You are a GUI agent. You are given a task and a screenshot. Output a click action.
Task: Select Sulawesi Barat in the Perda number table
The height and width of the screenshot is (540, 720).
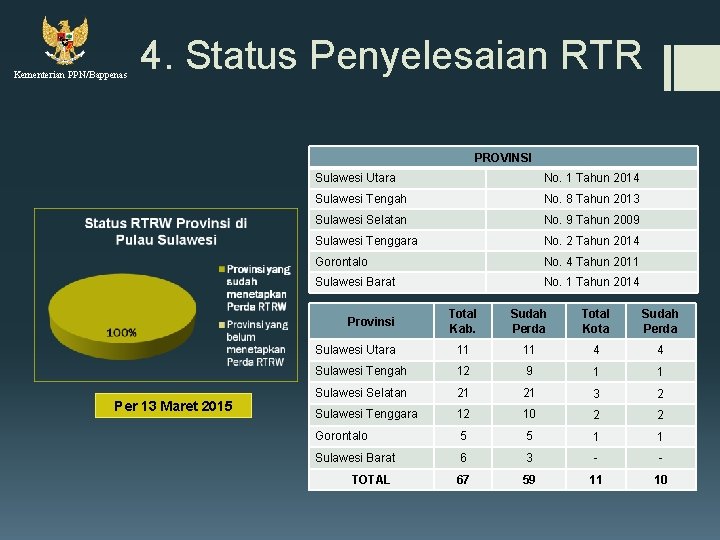[x=355, y=282]
